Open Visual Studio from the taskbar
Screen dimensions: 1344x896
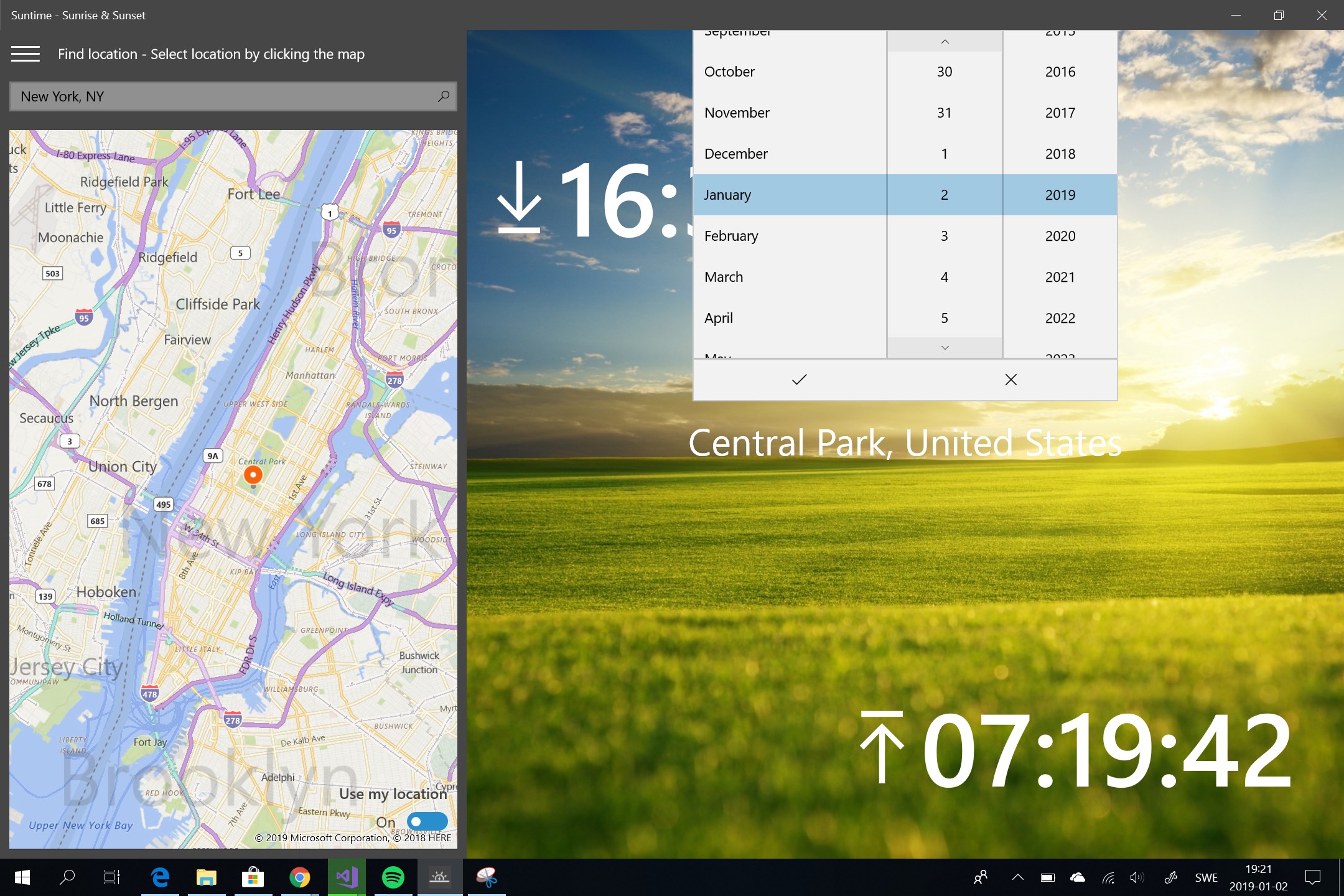coord(347,877)
